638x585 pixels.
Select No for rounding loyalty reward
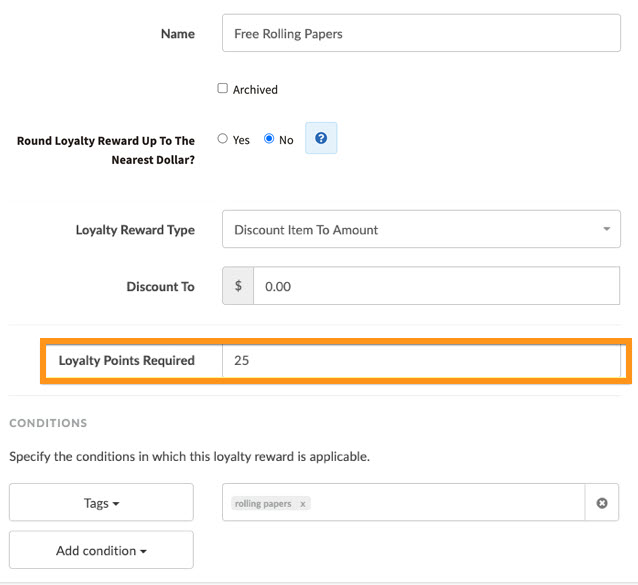coord(269,139)
